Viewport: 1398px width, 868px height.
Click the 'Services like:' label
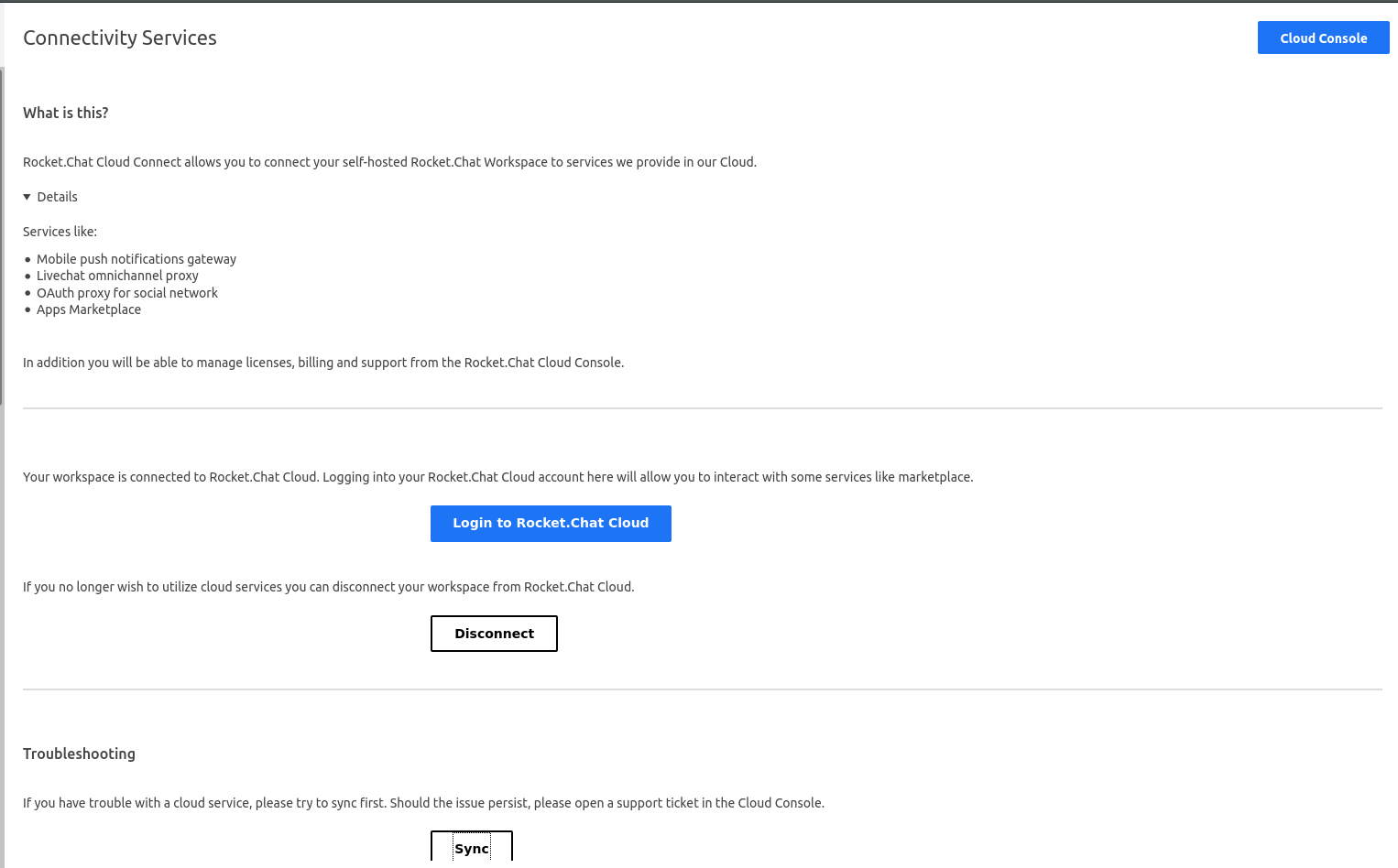click(60, 232)
